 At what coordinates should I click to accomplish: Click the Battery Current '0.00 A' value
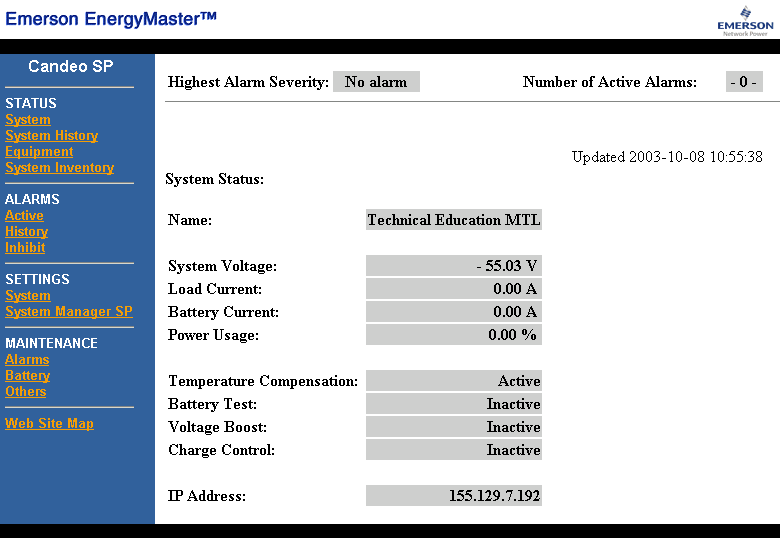454,312
